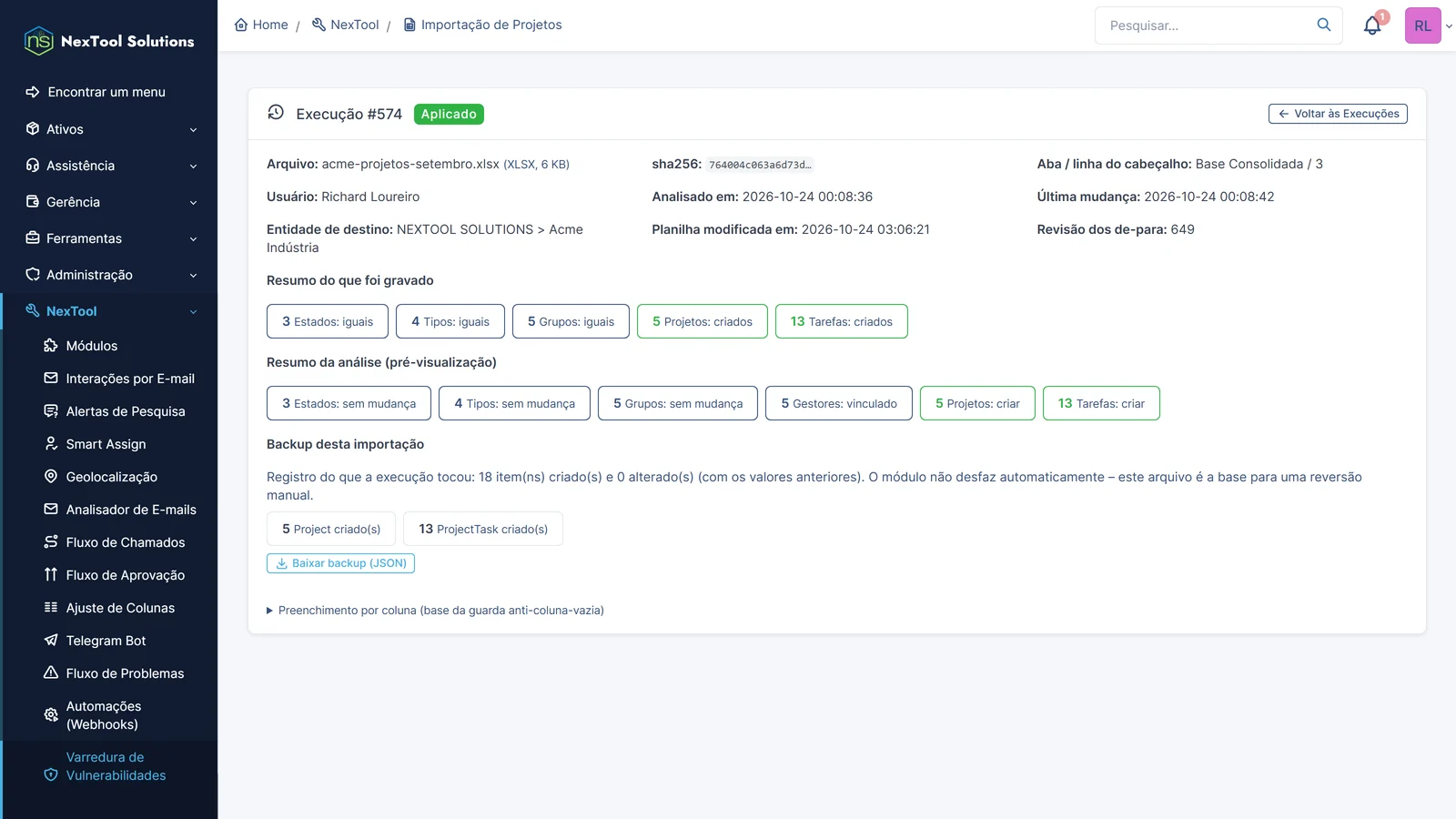The height and width of the screenshot is (819, 1456).
Task: Expand the Ativos menu chevron
Action: (x=193, y=130)
